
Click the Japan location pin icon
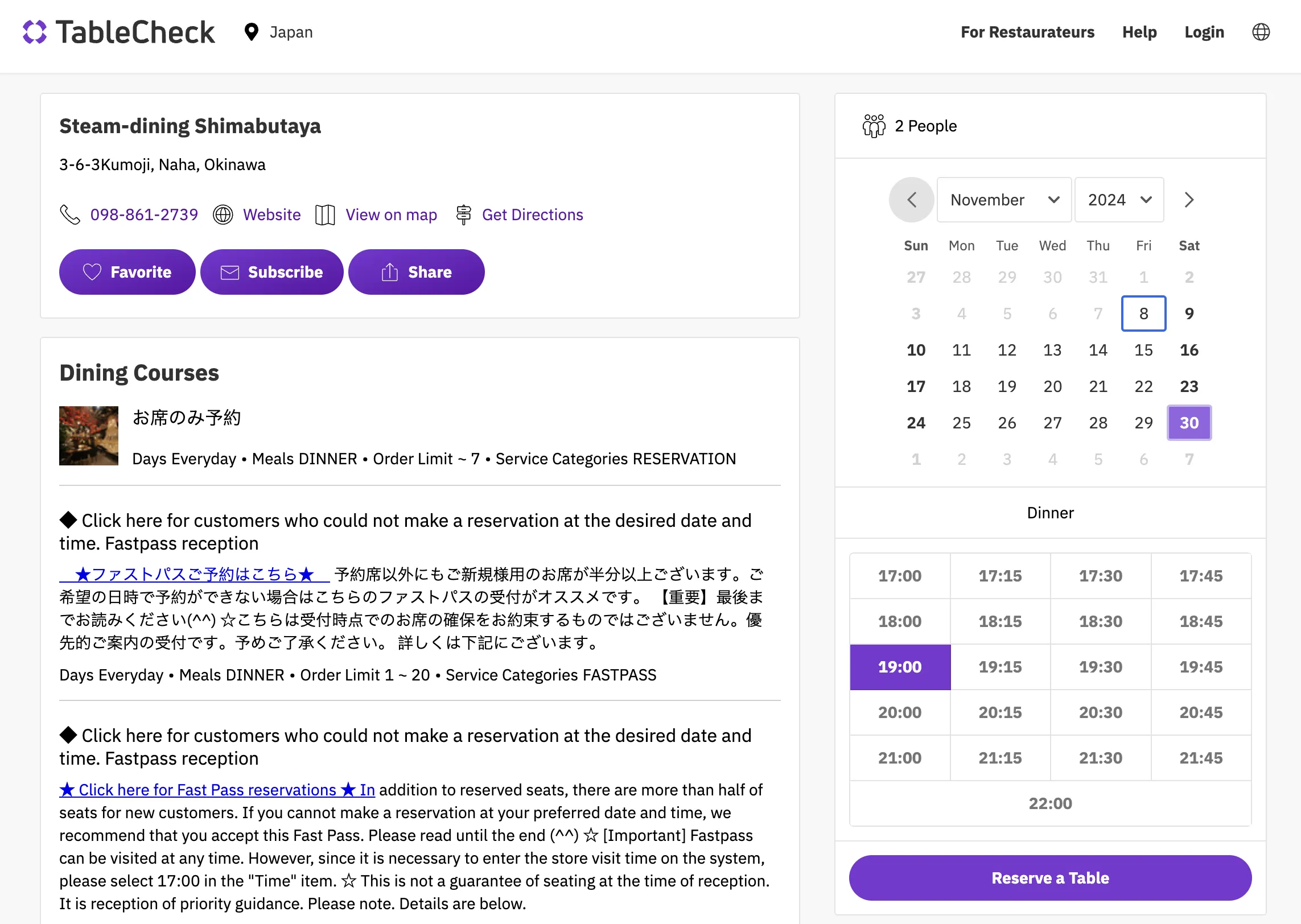(251, 32)
